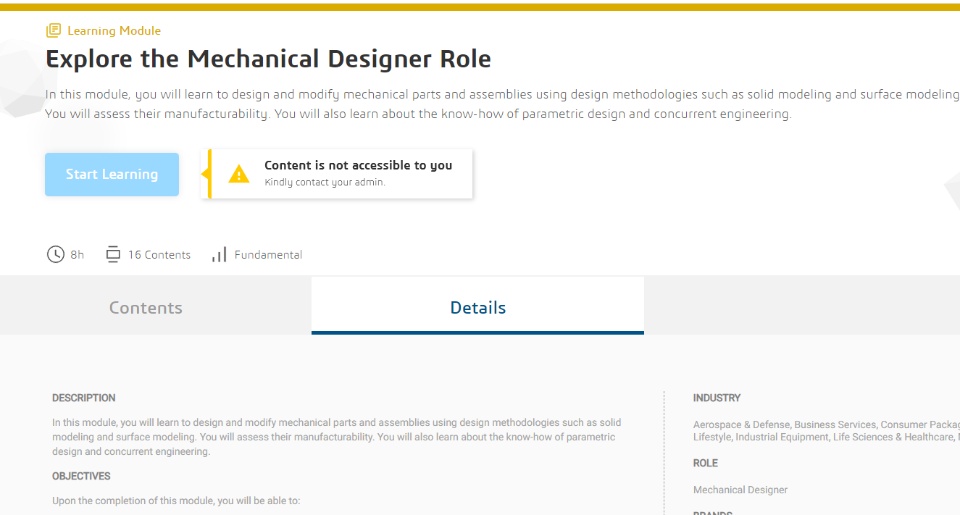Click the OBJECTIVES heading
The image size is (960, 515).
[x=81, y=476]
